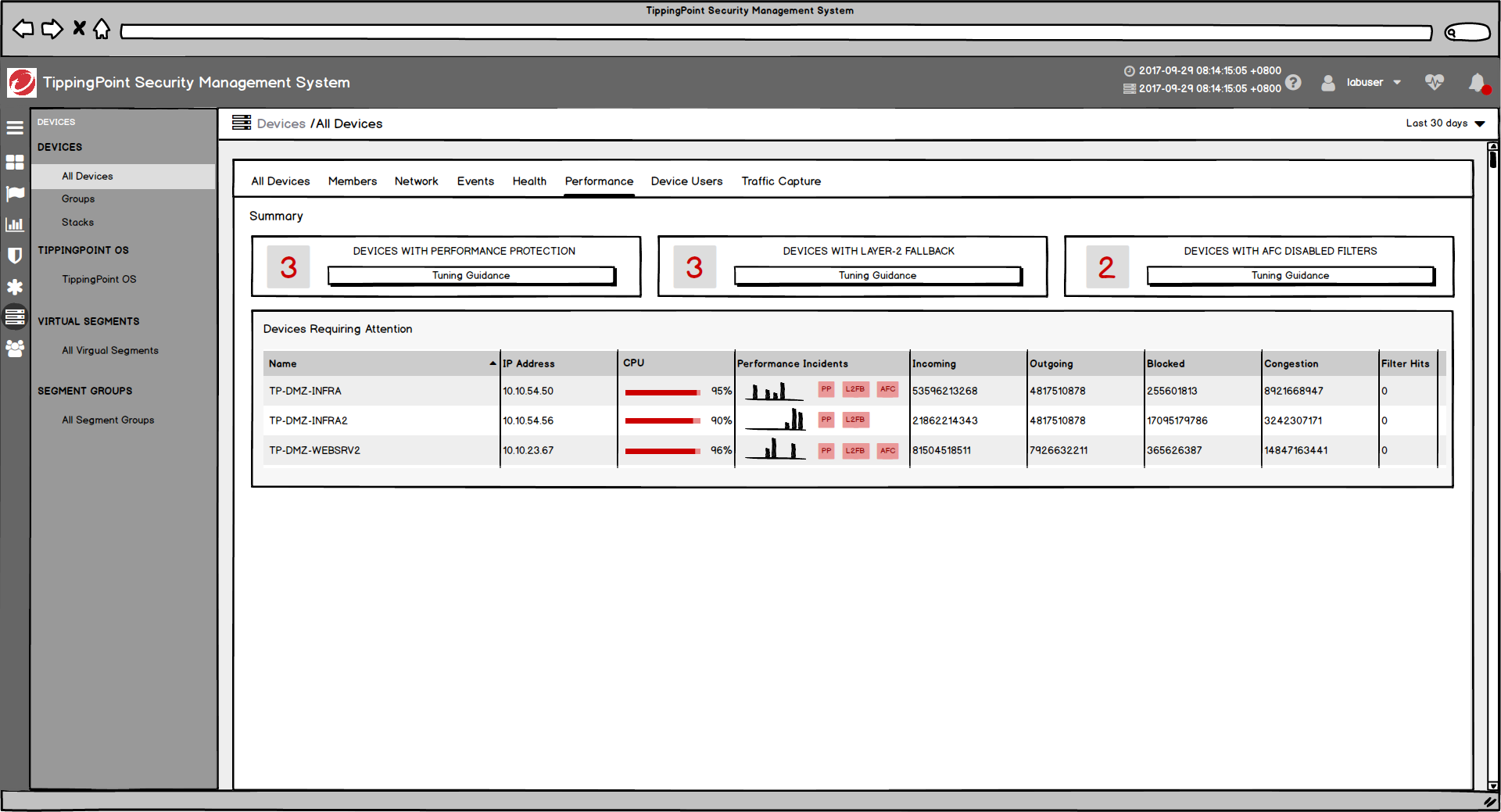Open the labuser account dropdown
Viewport: 1501px width, 812px height.
pyautogui.click(x=1374, y=82)
